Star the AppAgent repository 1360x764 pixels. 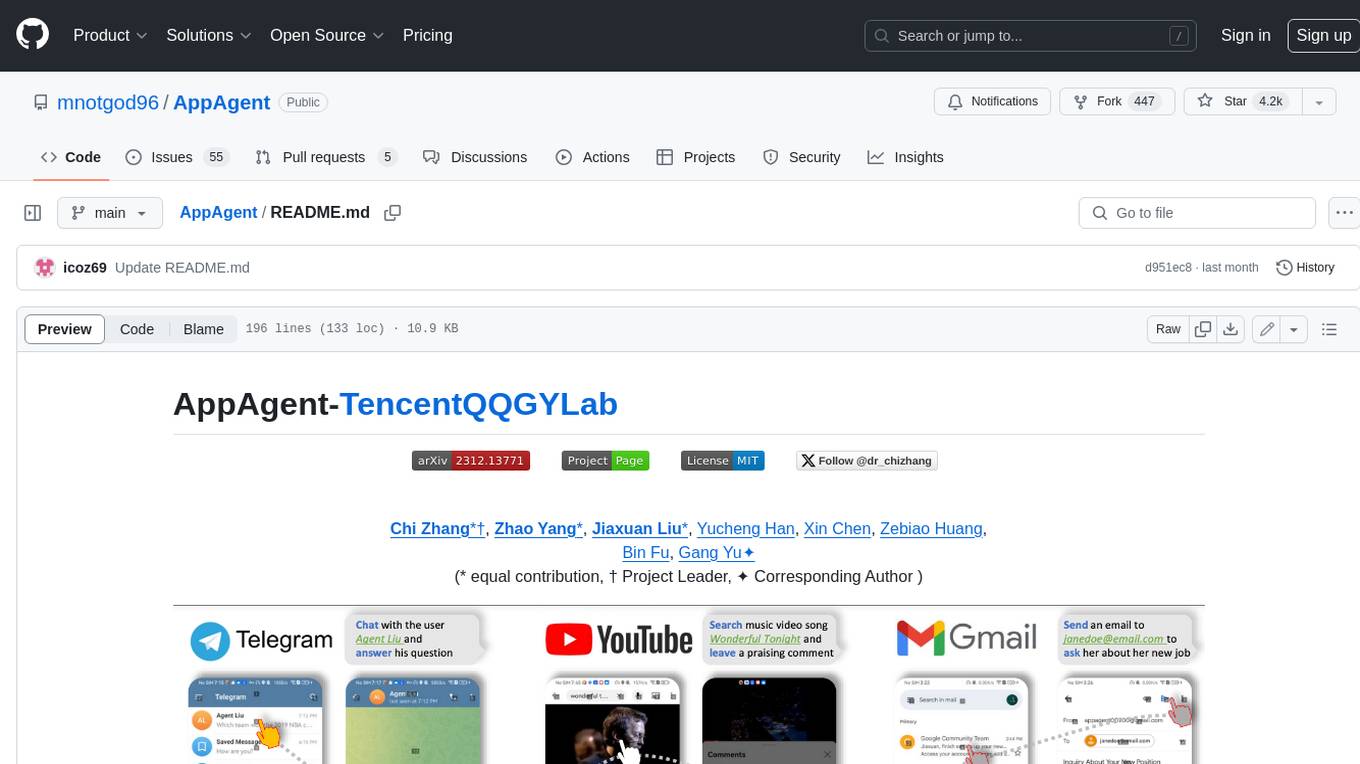[1242, 102]
